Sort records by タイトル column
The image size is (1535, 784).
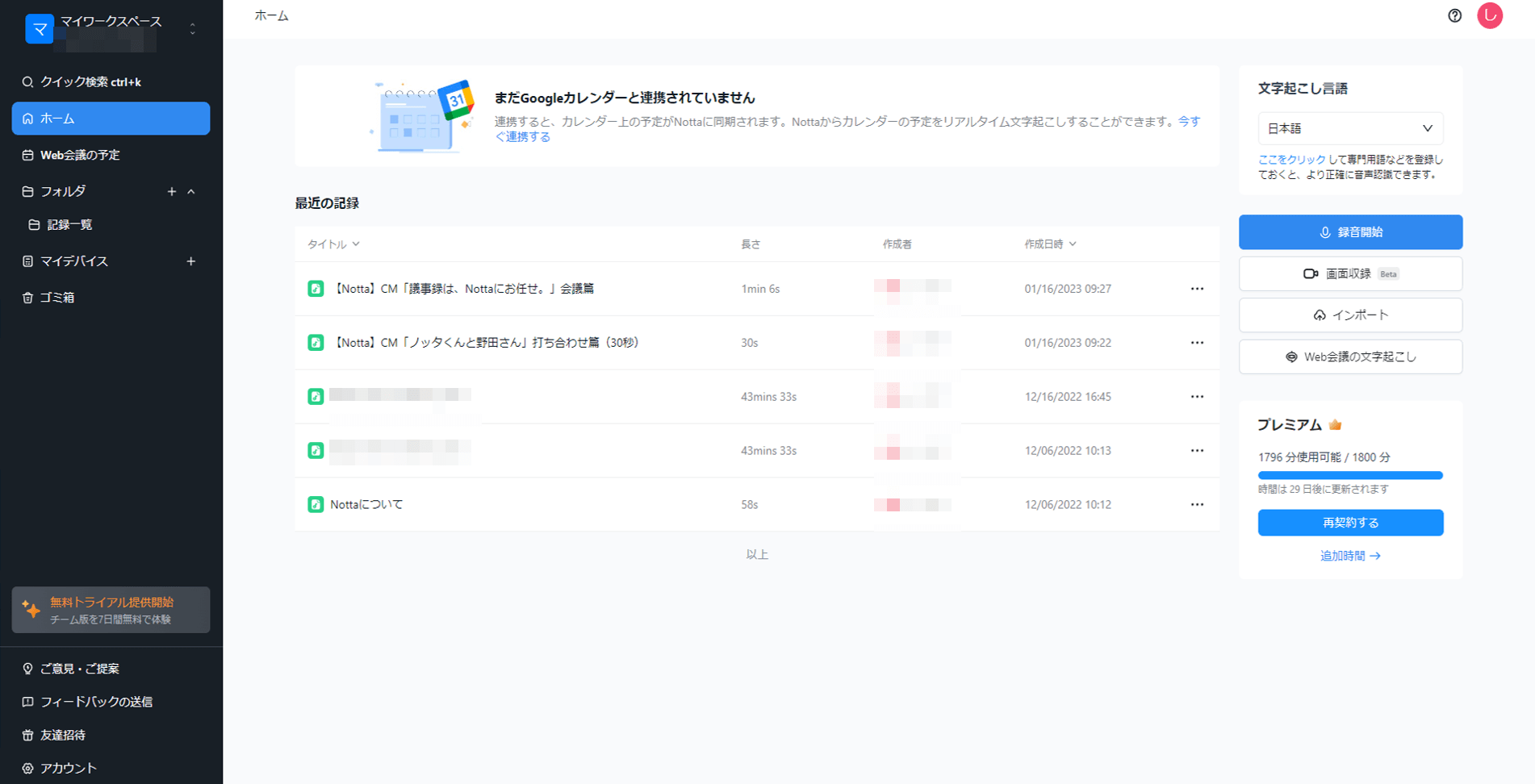pyautogui.click(x=333, y=244)
